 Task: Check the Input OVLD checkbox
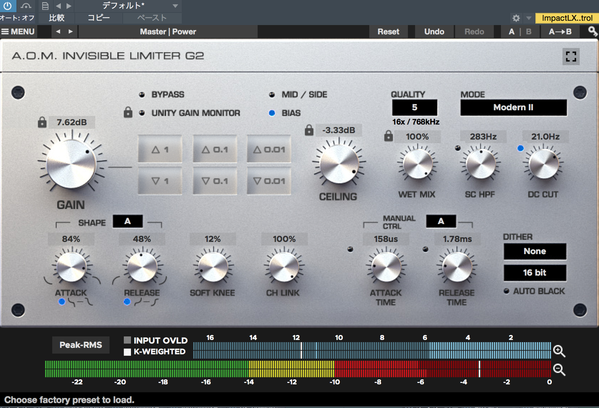[x=127, y=340]
